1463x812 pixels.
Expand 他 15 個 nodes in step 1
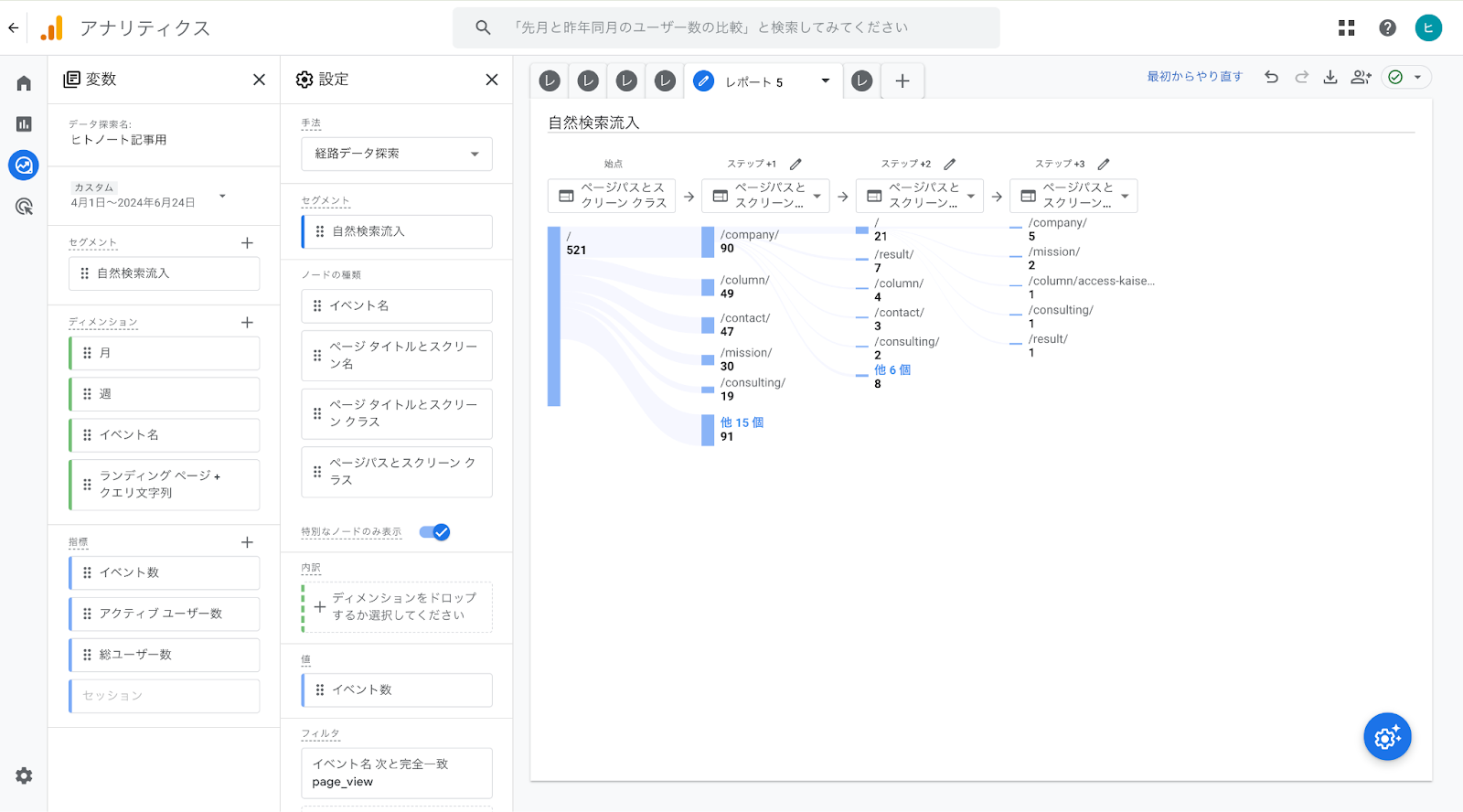[x=742, y=422]
